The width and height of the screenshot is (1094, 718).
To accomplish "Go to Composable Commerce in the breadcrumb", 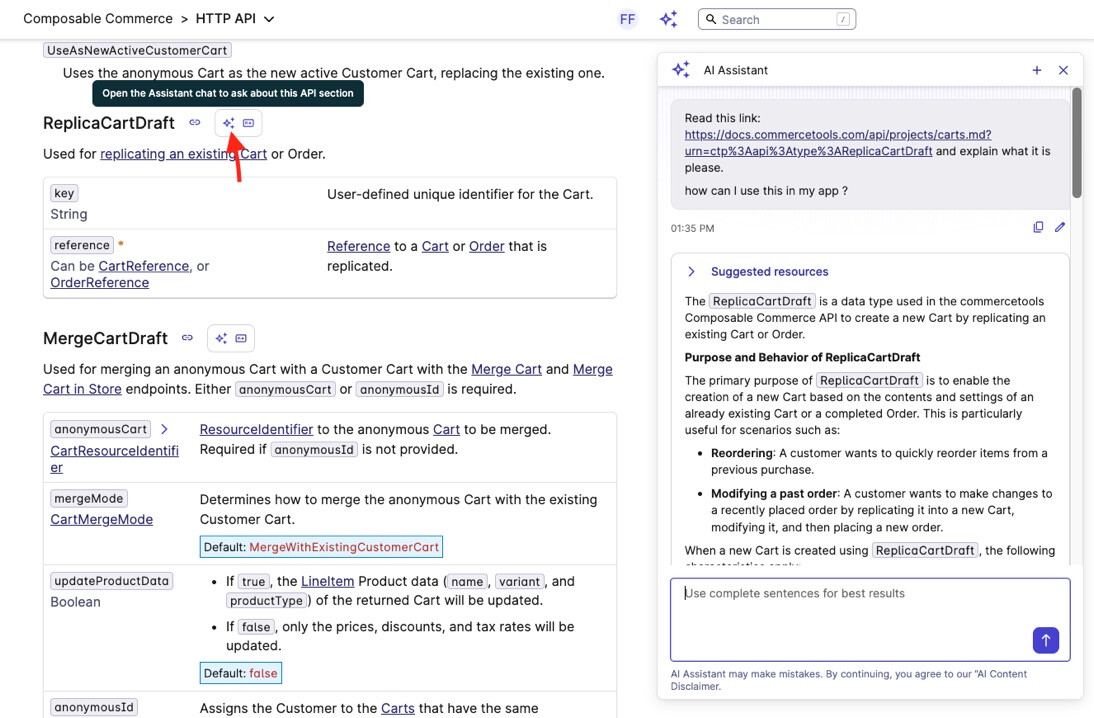I will pos(97,19).
